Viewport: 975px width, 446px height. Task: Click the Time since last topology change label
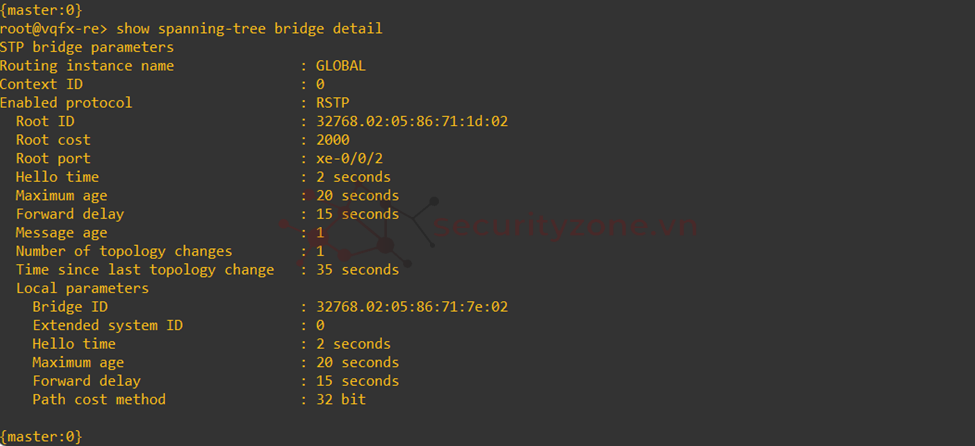[145, 270]
